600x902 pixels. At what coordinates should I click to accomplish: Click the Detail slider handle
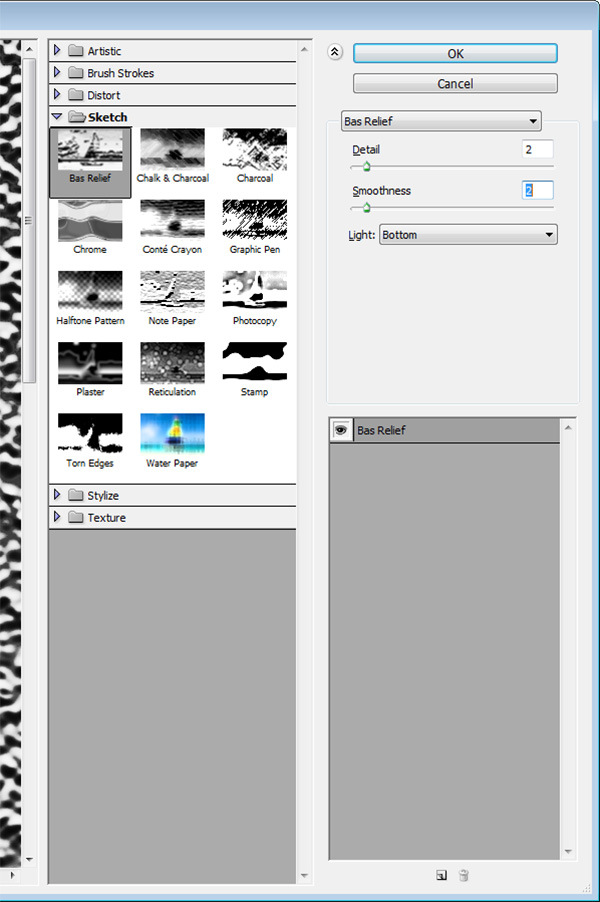(366, 167)
